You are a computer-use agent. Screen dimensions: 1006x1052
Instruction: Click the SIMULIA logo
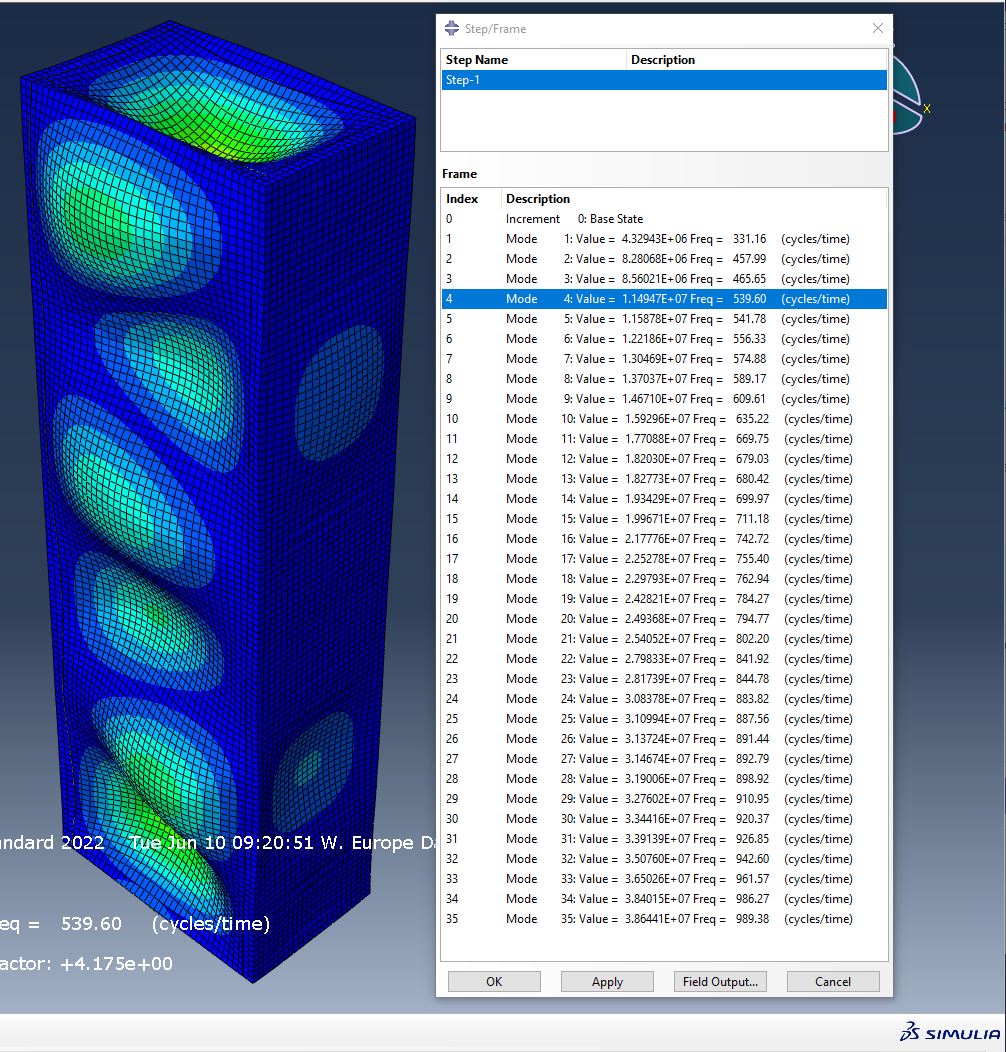coord(950,1033)
